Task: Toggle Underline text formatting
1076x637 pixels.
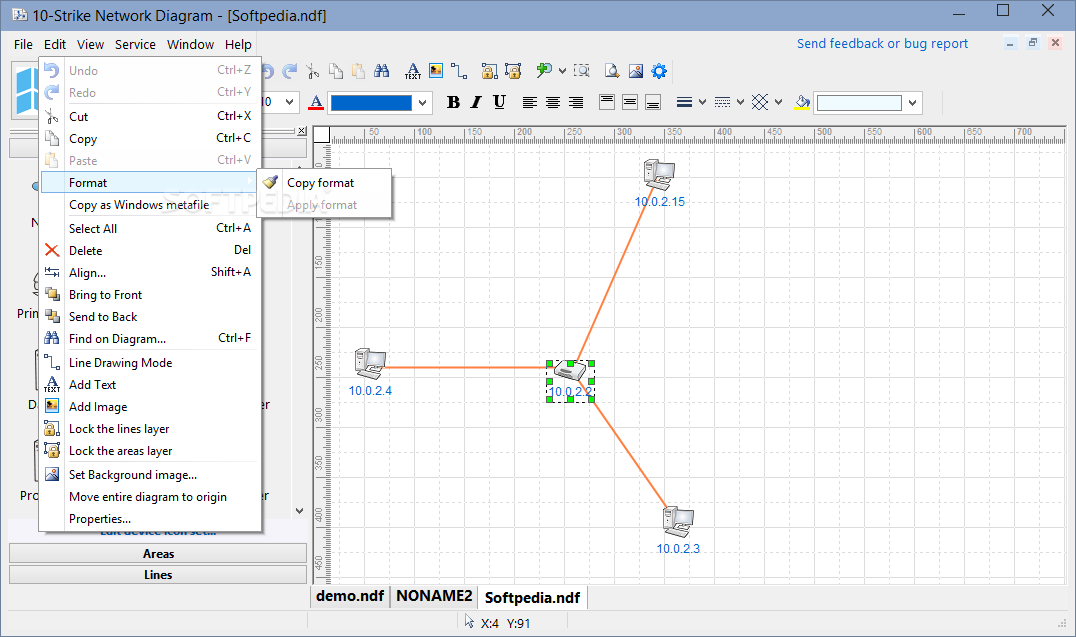Action: coord(500,102)
